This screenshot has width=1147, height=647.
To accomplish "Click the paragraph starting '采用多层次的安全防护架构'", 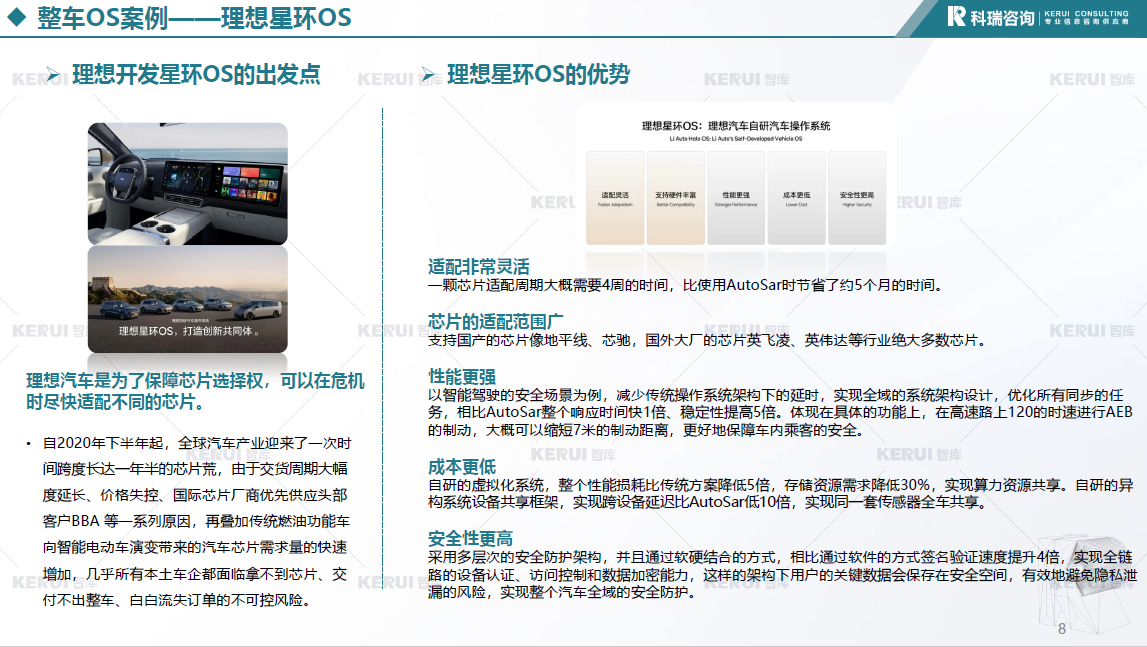I will pyautogui.click(x=782, y=575).
